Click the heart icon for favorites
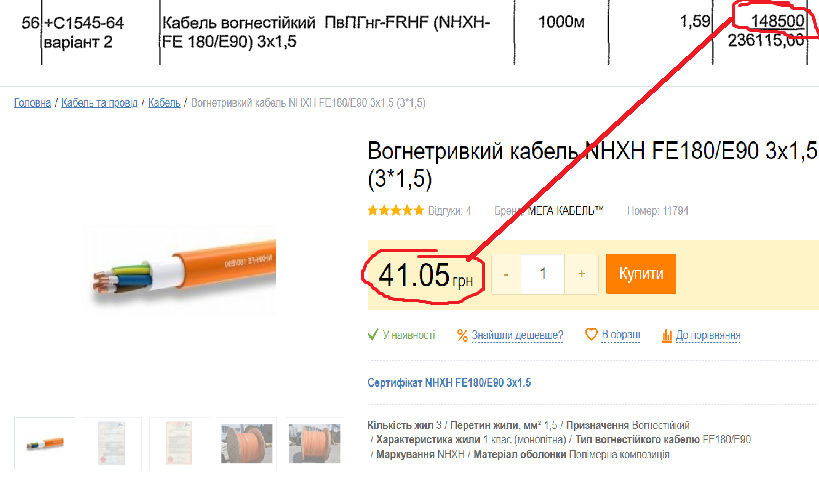 point(591,334)
